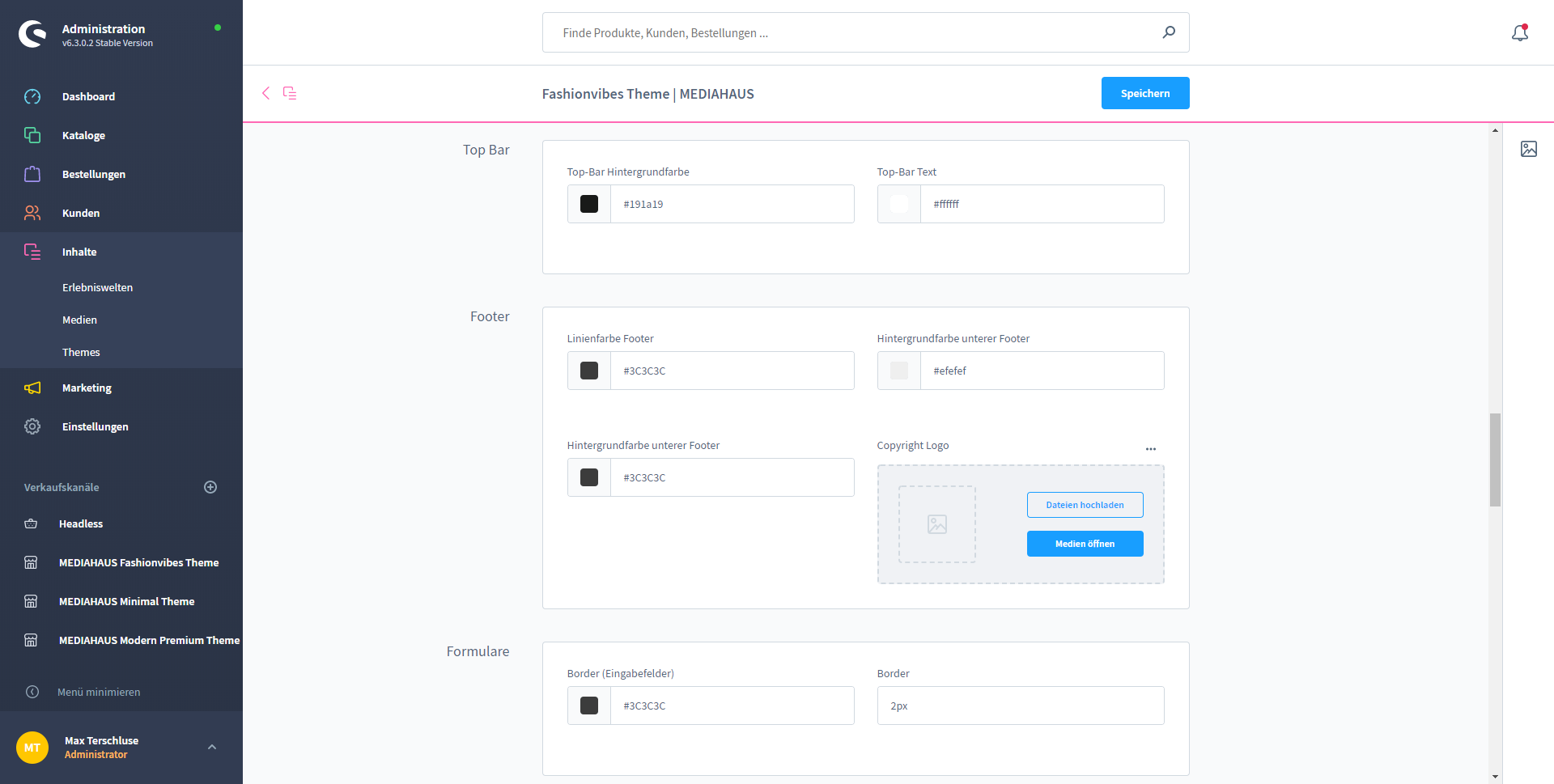This screenshot has width=1554, height=784.
Task: Click the Marketing megaphone icon
Action: click(32, 388)
